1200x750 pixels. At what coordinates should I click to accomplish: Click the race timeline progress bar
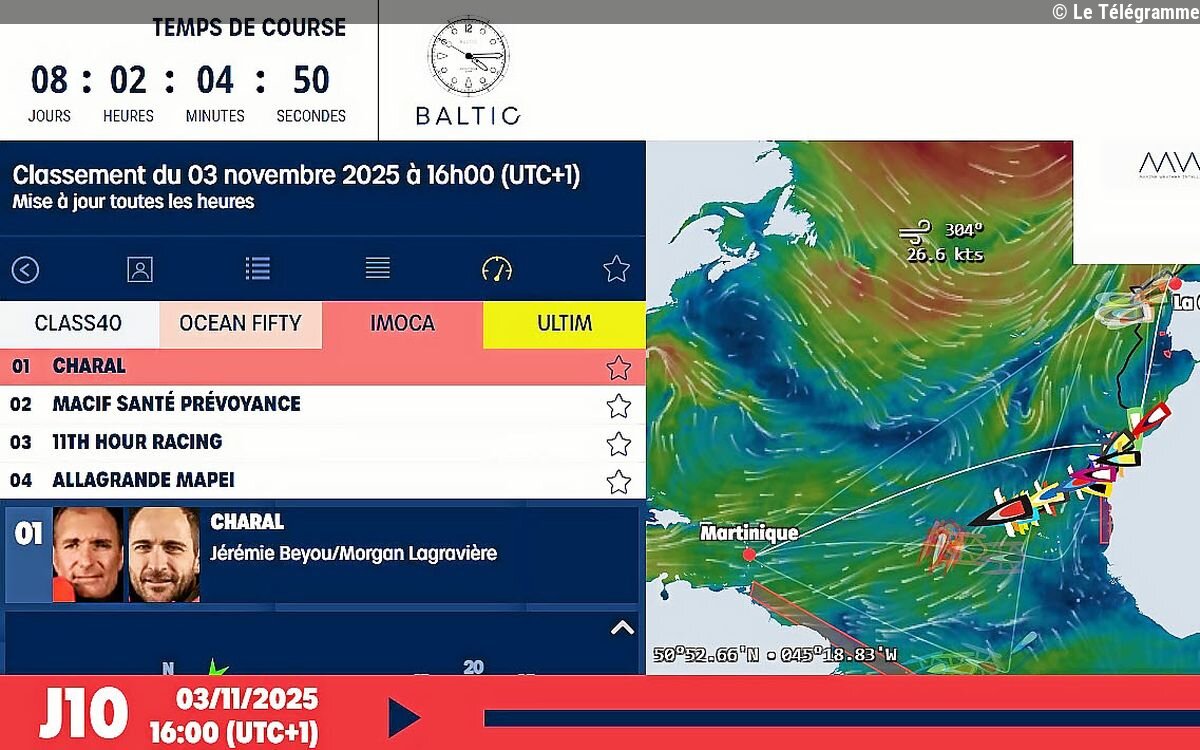pos(840,717)
